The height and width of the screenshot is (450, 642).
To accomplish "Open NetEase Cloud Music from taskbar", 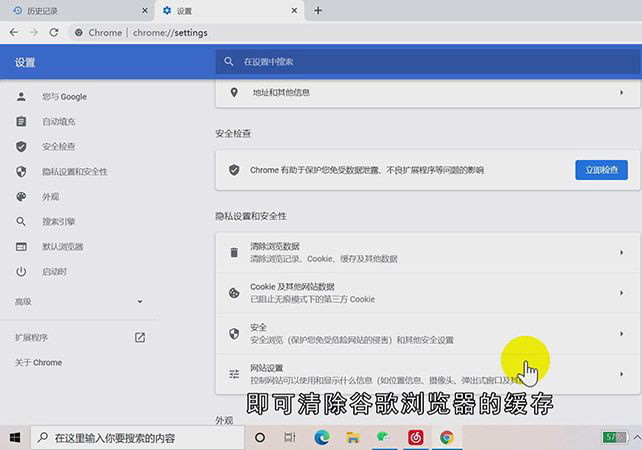I will [416, 438].
